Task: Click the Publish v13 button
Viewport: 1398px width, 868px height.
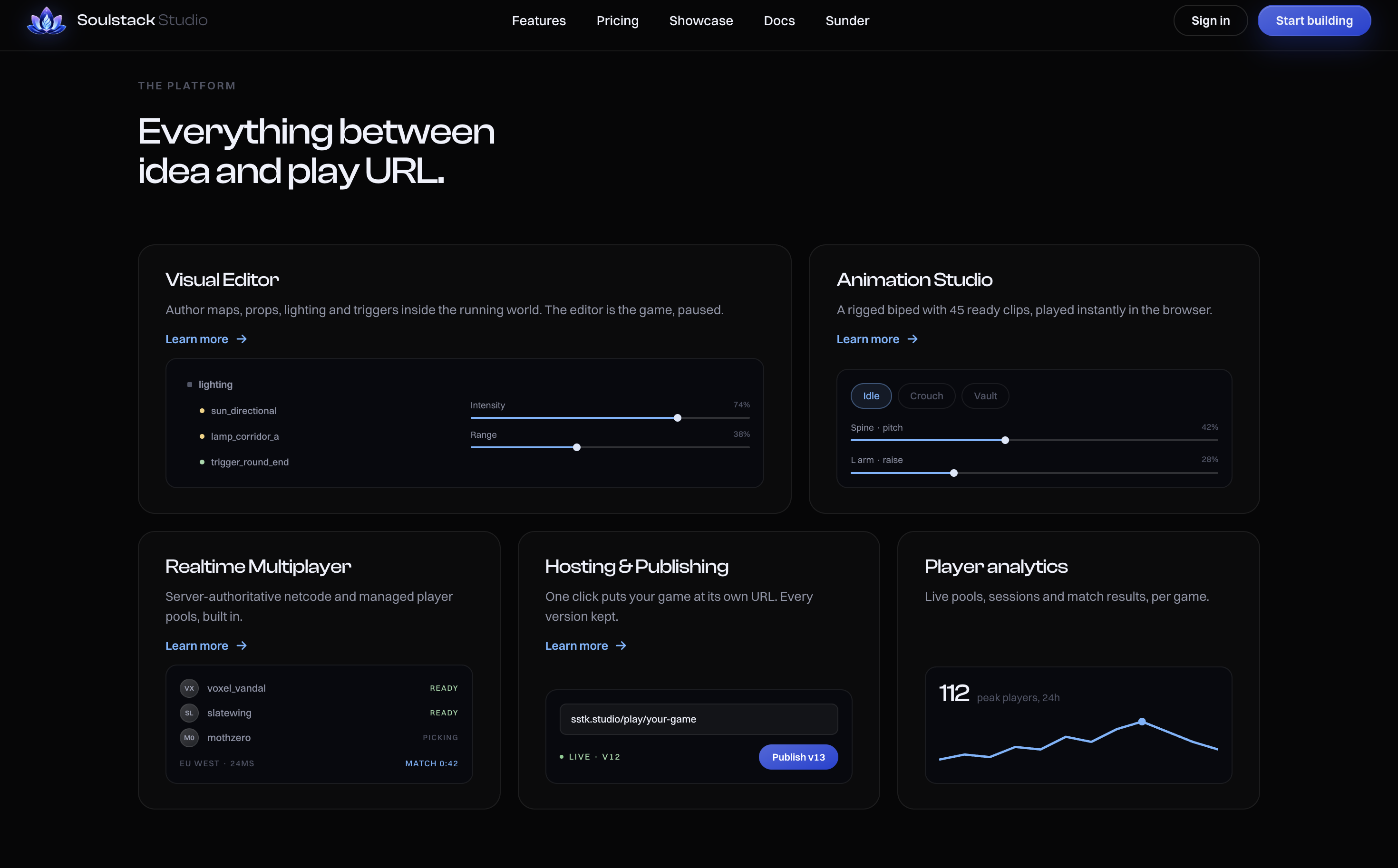Action: (x=798, y=757)
